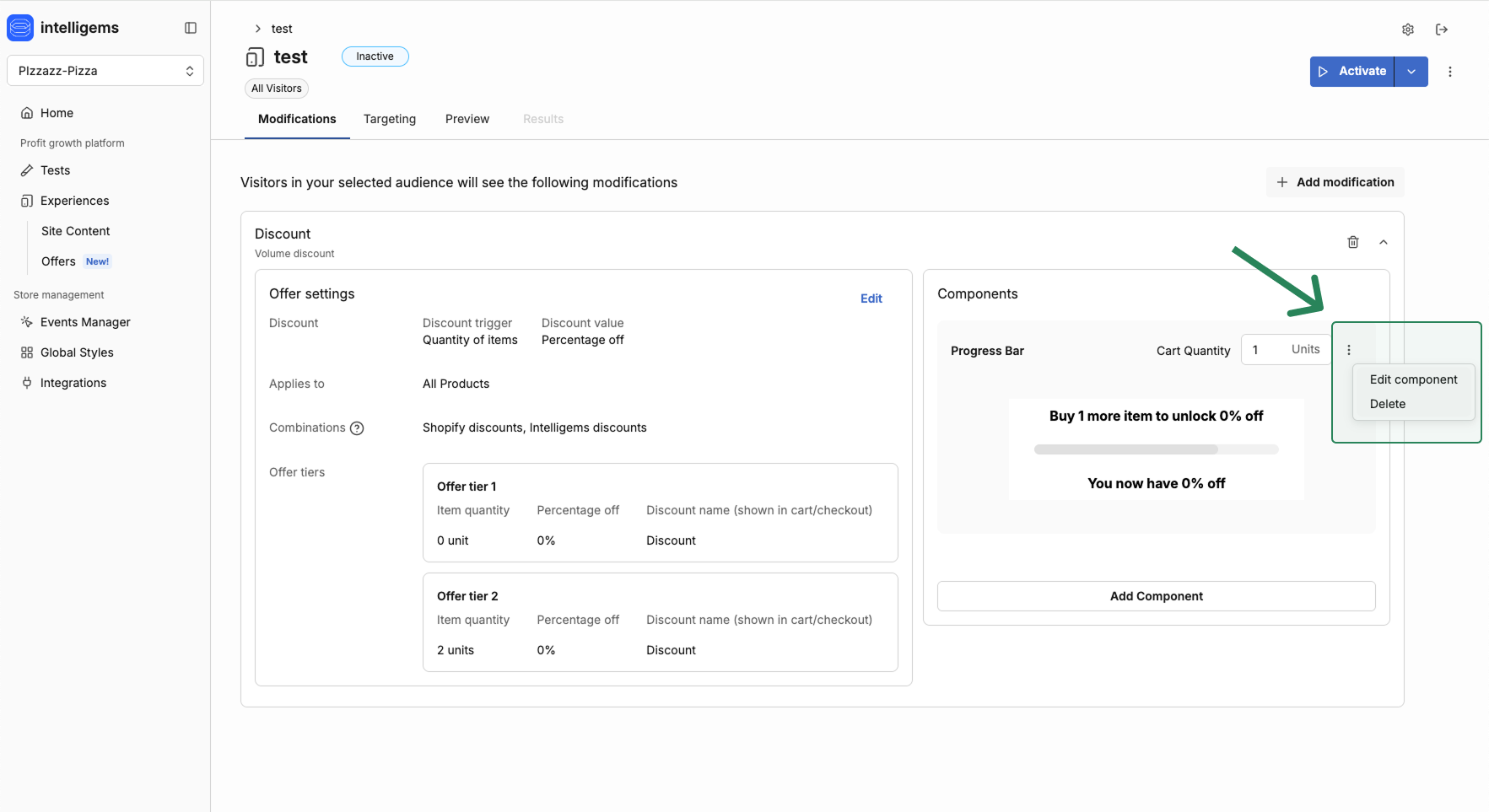Open page-level three-dot options menu

coord(1450,72)
